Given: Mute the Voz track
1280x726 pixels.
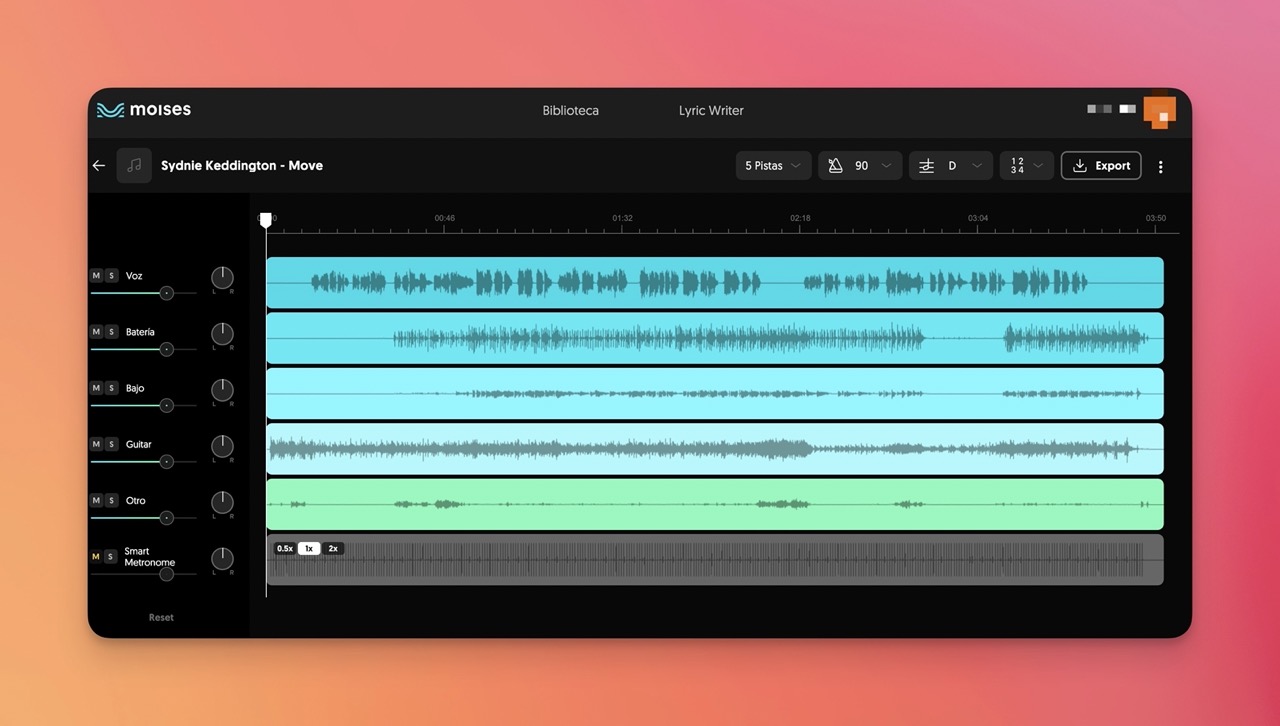Looking at the screenshot, I should click(x=97, y=276).
